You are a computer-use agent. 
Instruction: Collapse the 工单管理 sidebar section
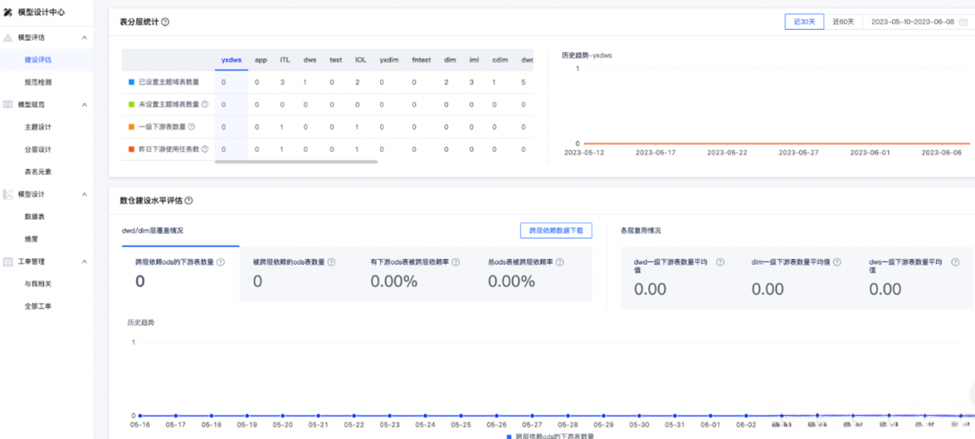pos(84,261)
